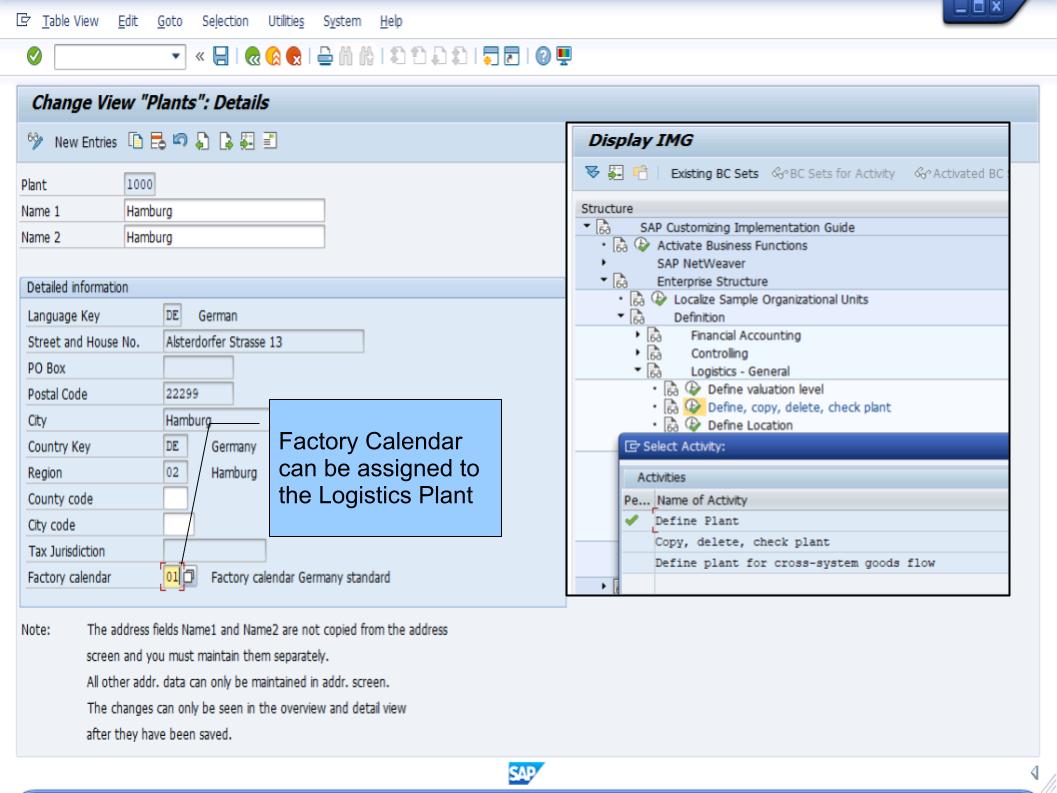
Task: Click the Customize Local Layout monitor icon
Action: coord(564,56)
